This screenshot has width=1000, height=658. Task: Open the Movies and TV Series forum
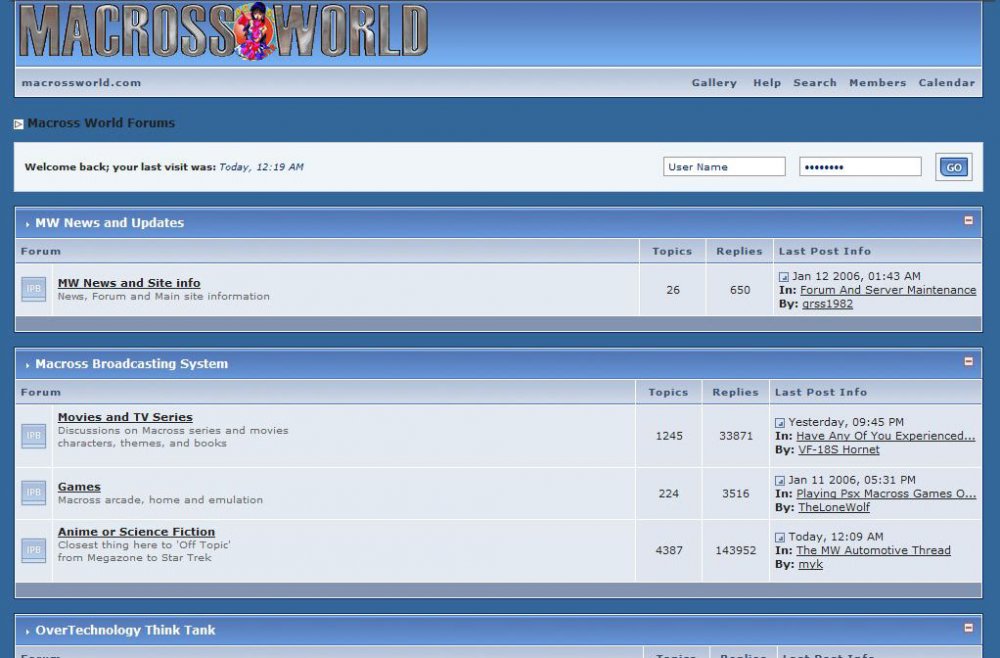tap(125, 416)
